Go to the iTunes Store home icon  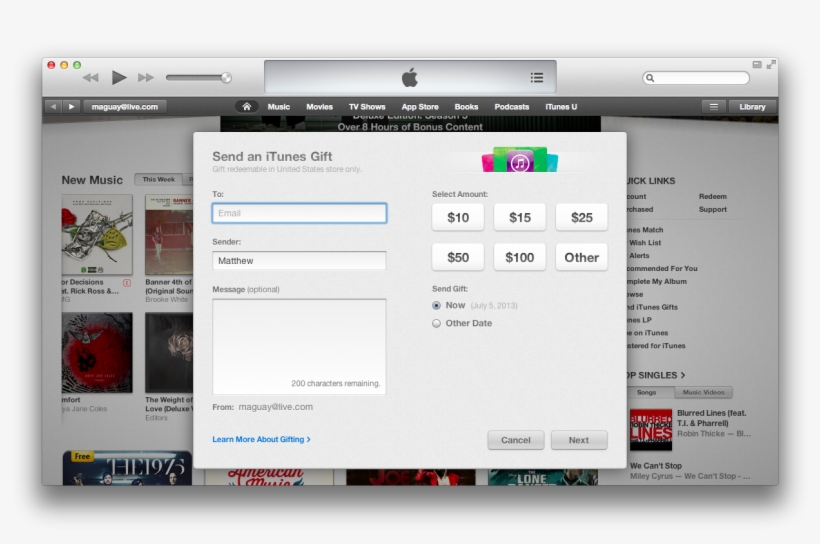[x=246, y=107]
